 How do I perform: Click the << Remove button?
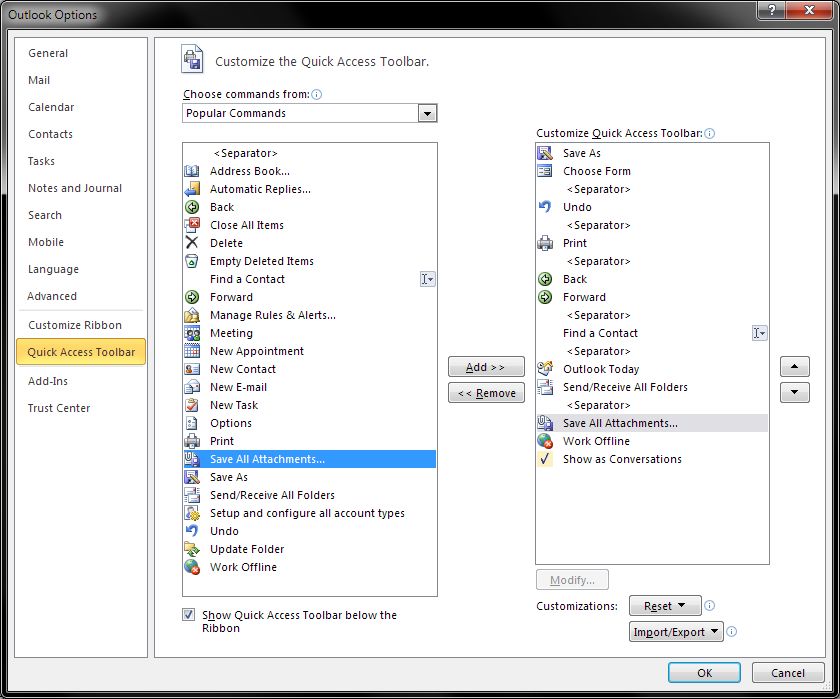(x=486, y=393)
